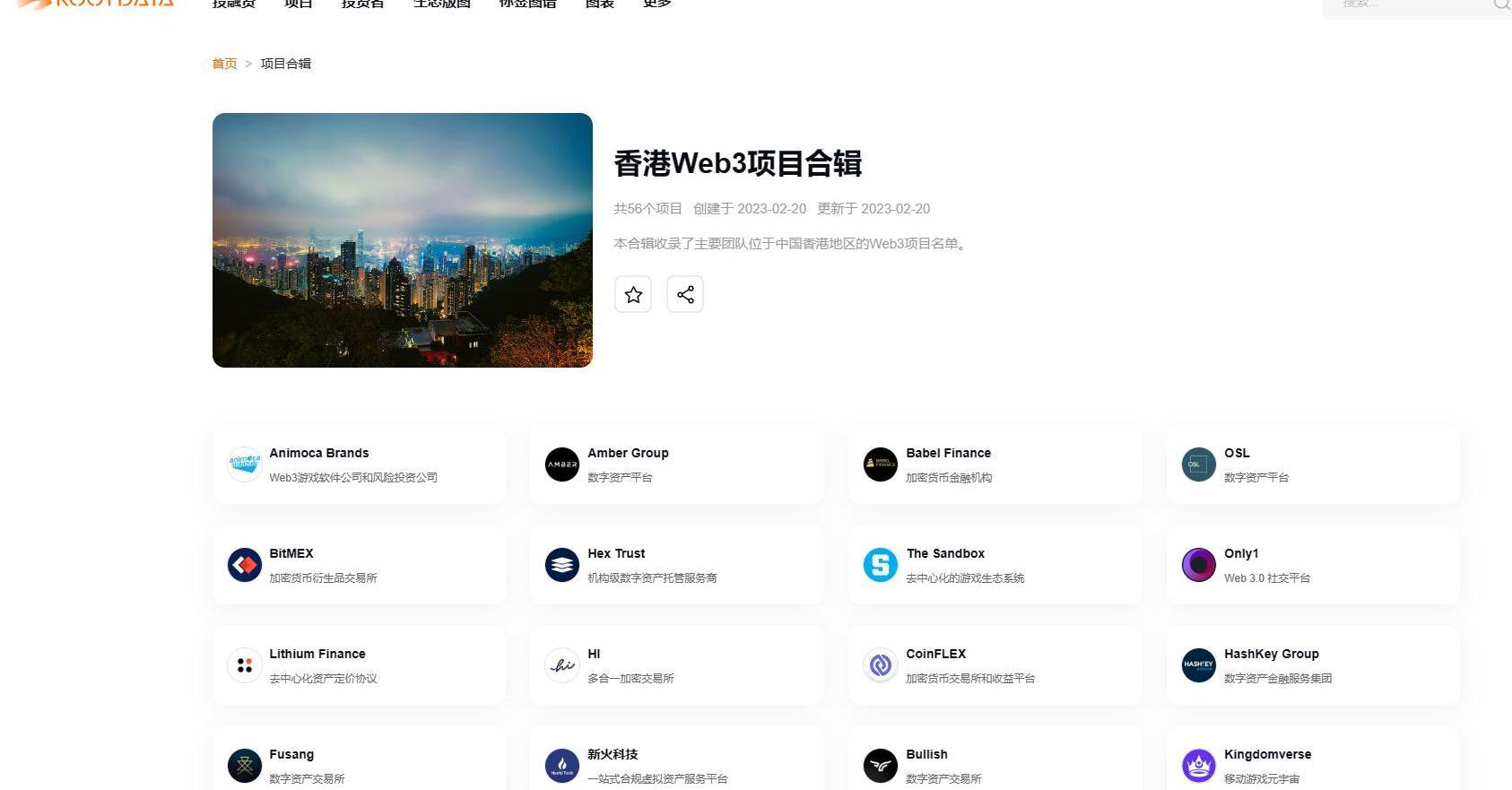Click the share icon button
1512x790 pixels.
pos(685,294)
